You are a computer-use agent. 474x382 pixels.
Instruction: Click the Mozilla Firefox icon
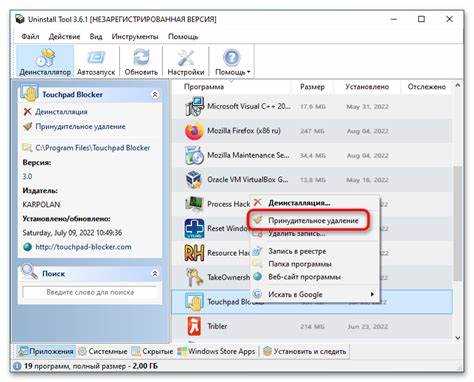click(194, 131)
